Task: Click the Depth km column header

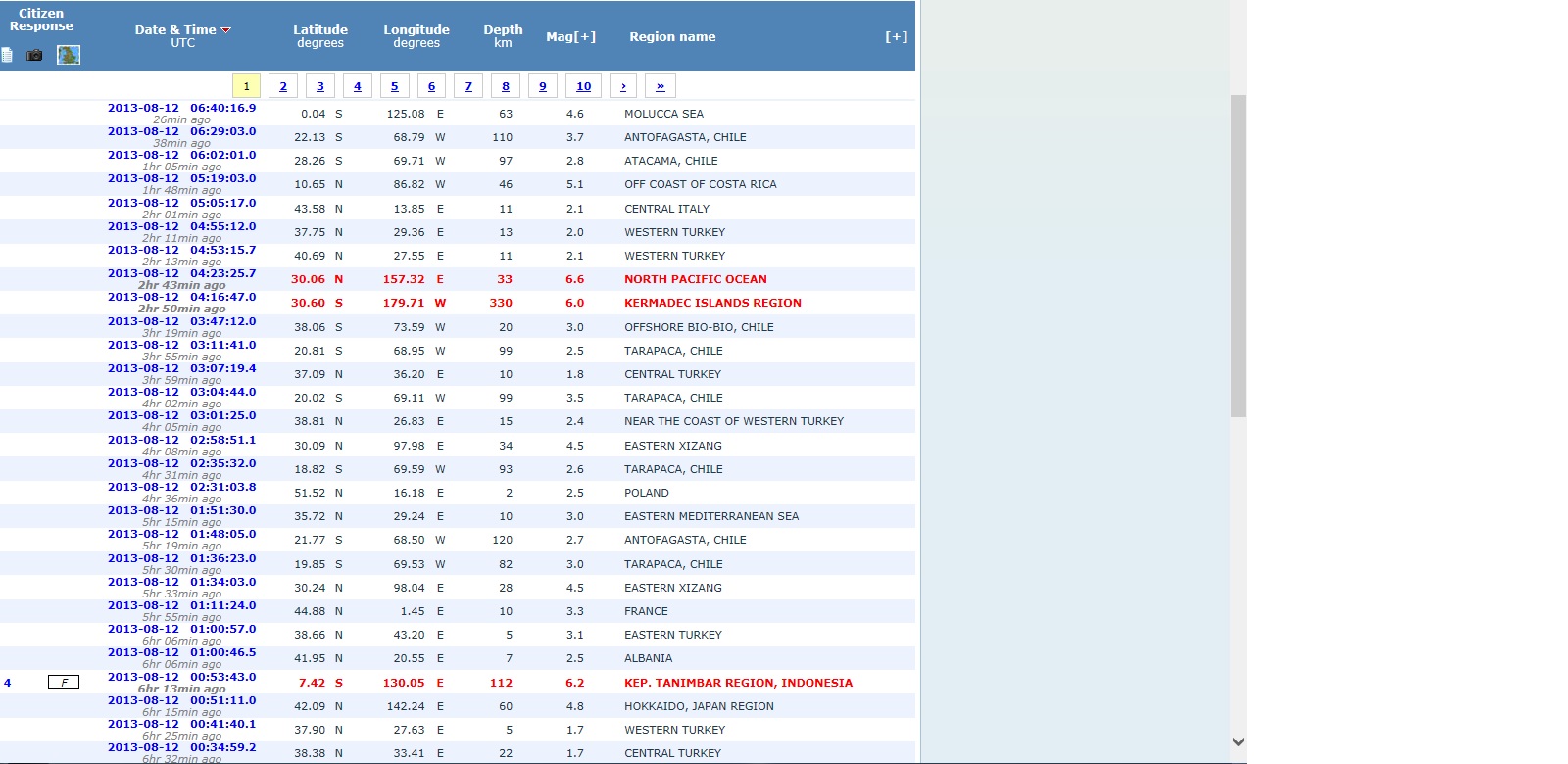Action: 503,36
